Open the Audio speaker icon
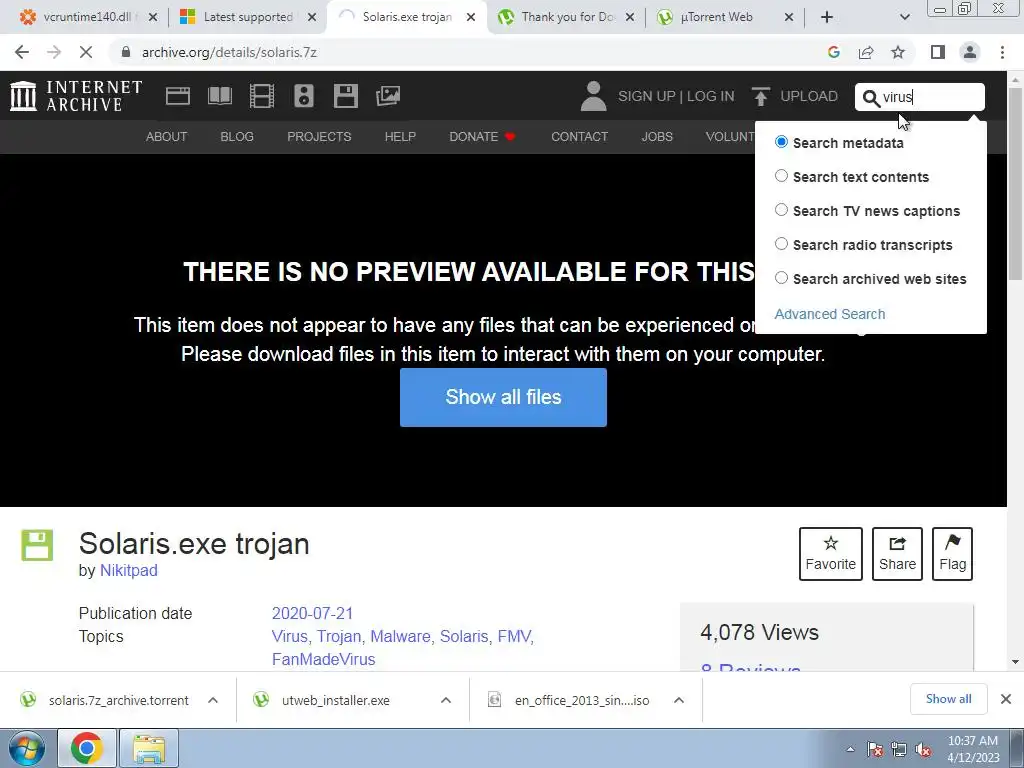 pyautogui.click(x=304, y=96)
